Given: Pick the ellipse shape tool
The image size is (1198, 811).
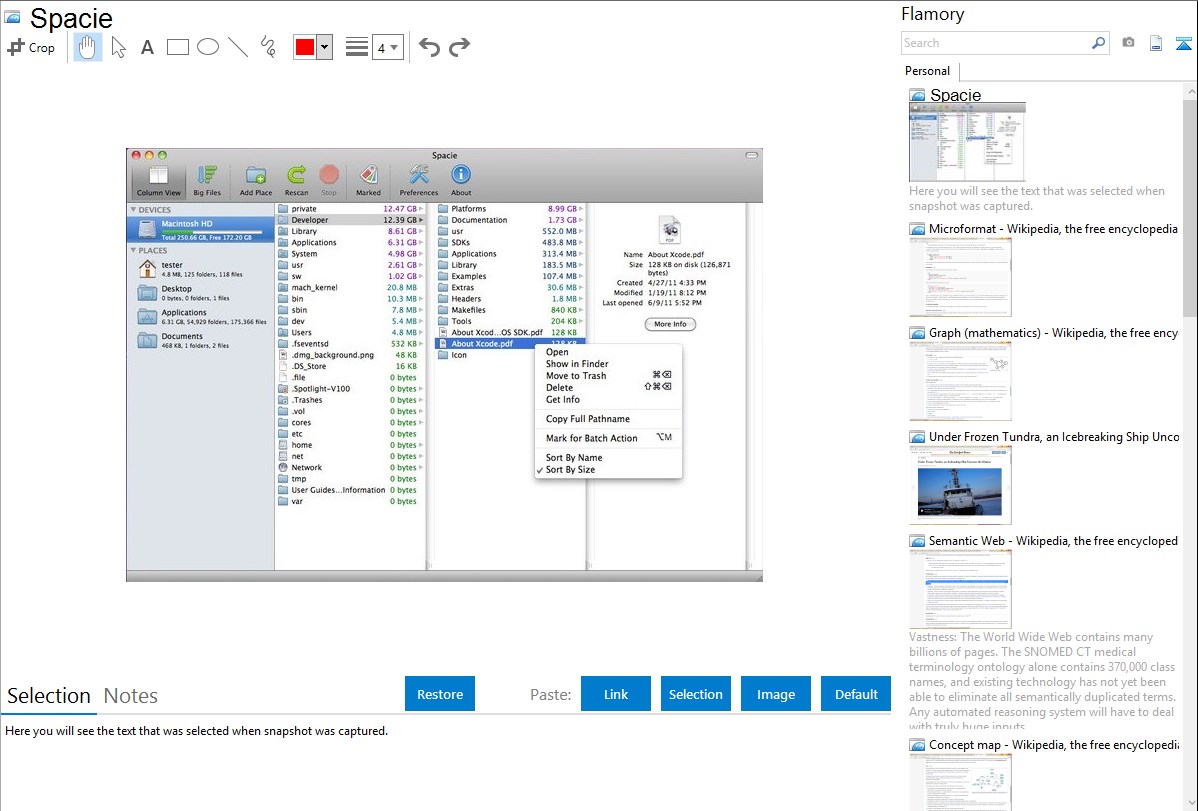Looking at the screenshot, I should point(208,47).
